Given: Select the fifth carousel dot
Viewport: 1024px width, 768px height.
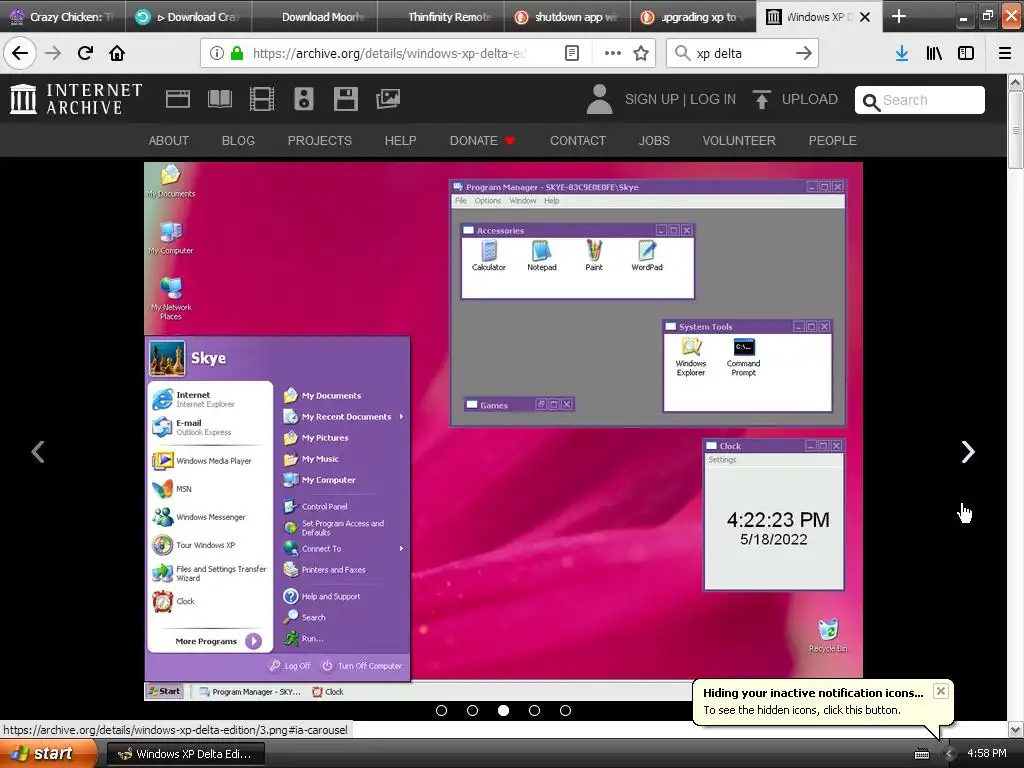Looking at the screenshot, I should click(566, 711).
